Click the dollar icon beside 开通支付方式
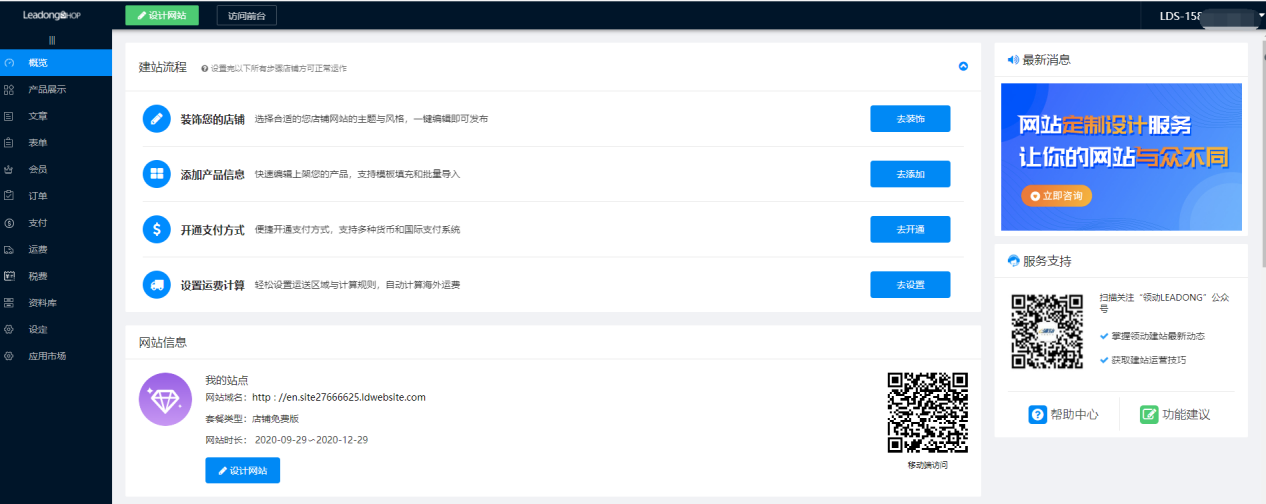Image resolution: width=1266 pixels, height=504 pixels. coord(157,229)
